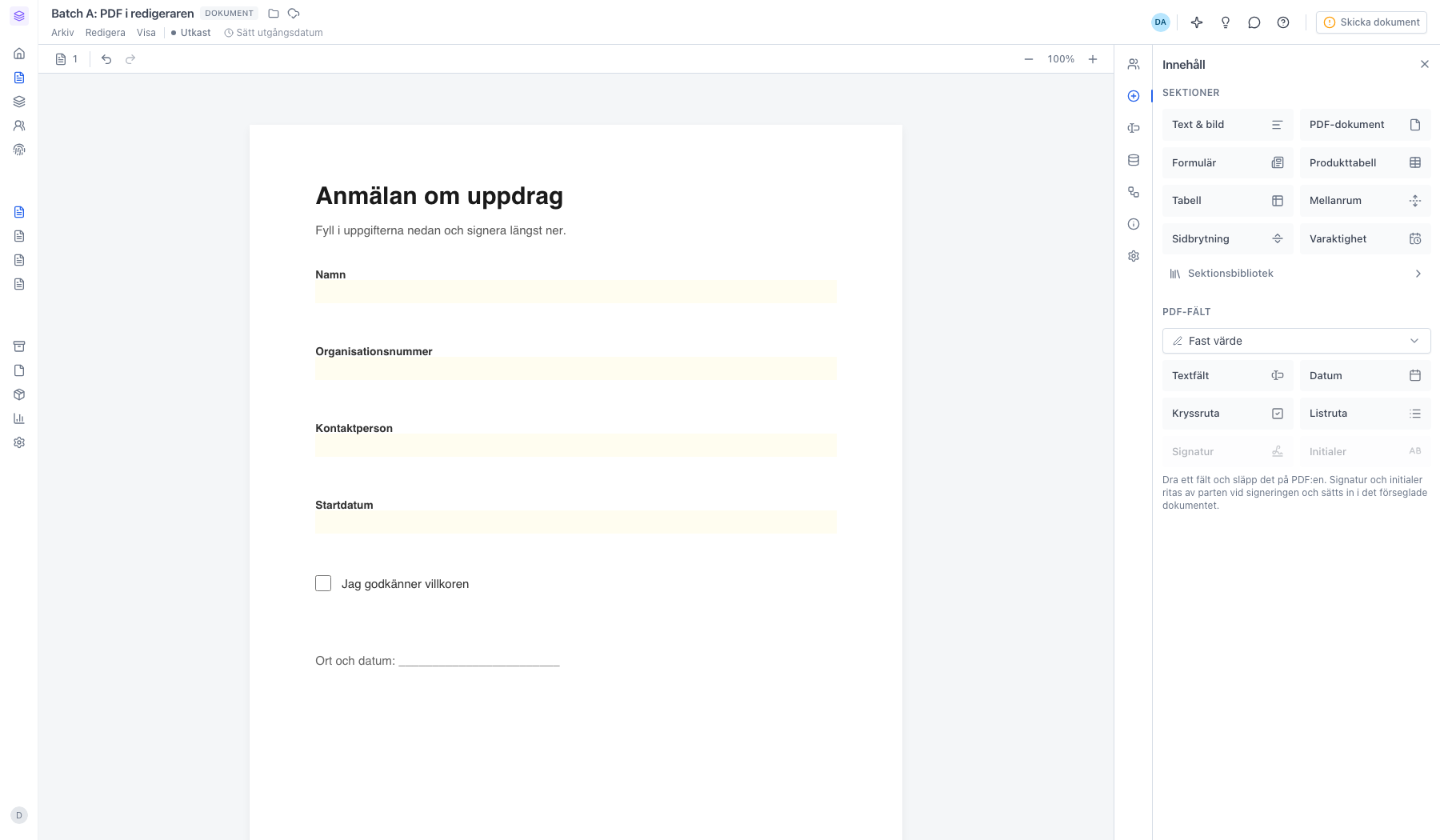Select the Textfält PDF field
Screen dimensions: 1440x840
pyautogui.click(x=1227, y=375)
